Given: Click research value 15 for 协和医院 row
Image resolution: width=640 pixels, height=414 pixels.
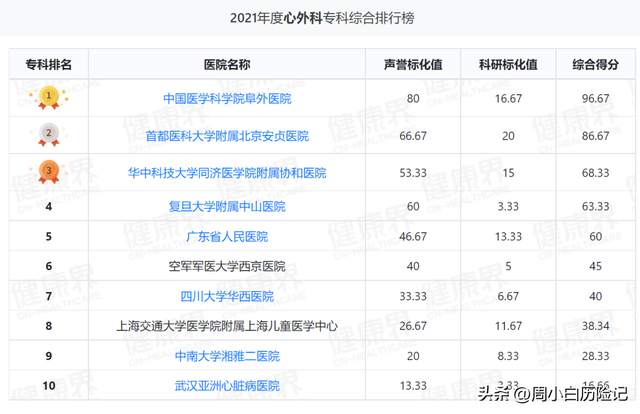Looking at the screenshot, I should (x=508, y=173).
